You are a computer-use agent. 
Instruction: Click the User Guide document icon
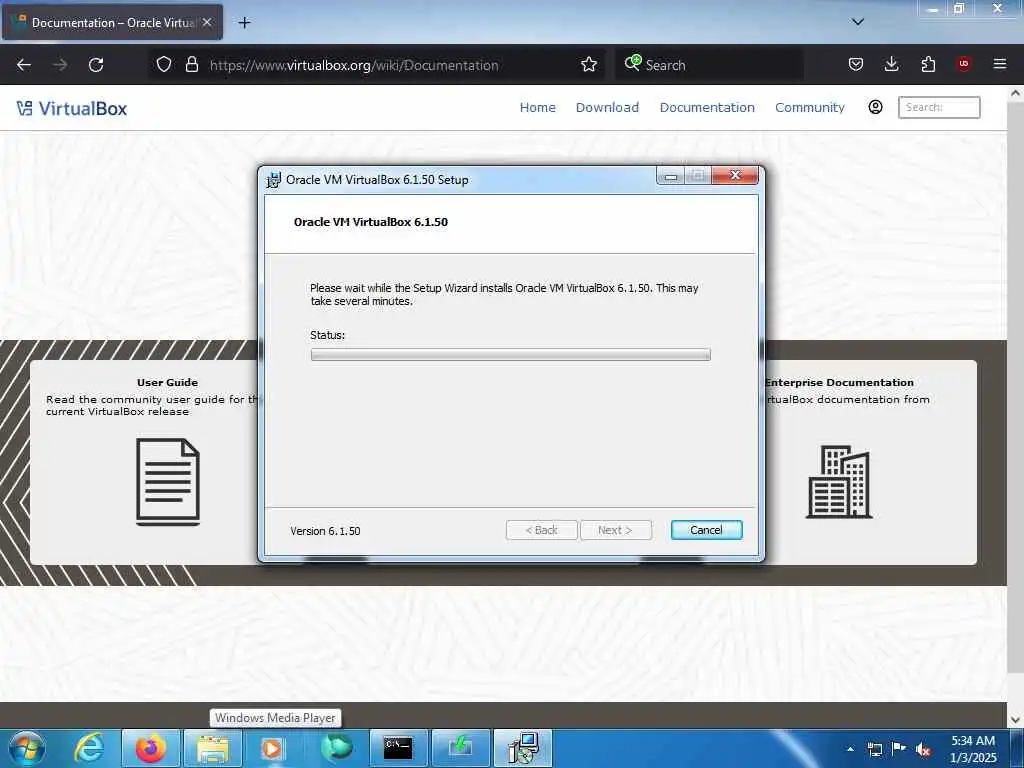(x=168, y=482)
